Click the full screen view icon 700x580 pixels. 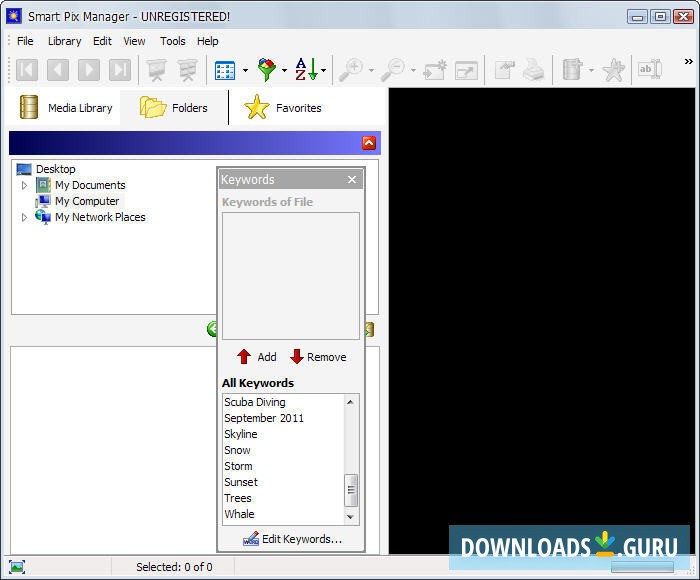(x=466, y=71)
